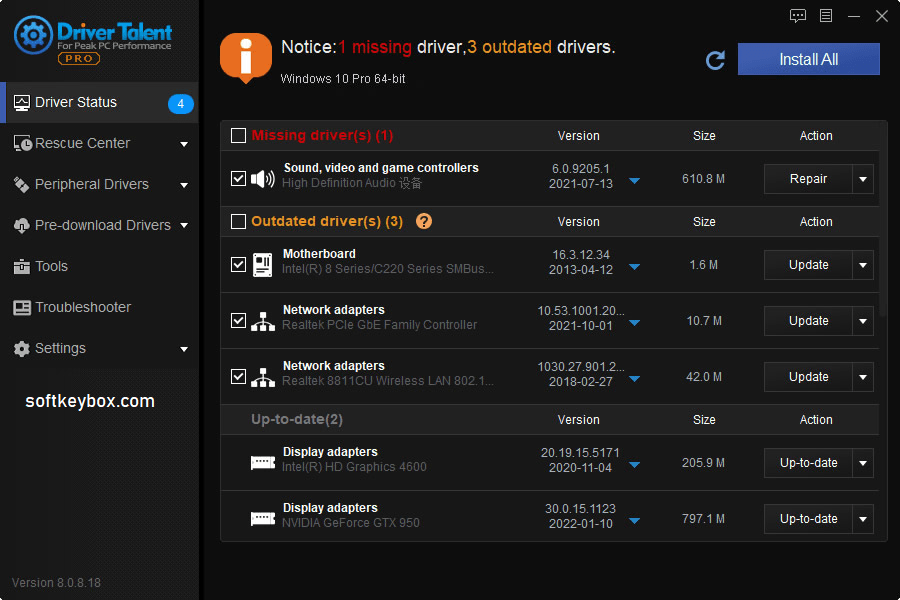The image size is (900, 600).
Task: Open the outdated drivers help question mark
Action: pos(424,221)
